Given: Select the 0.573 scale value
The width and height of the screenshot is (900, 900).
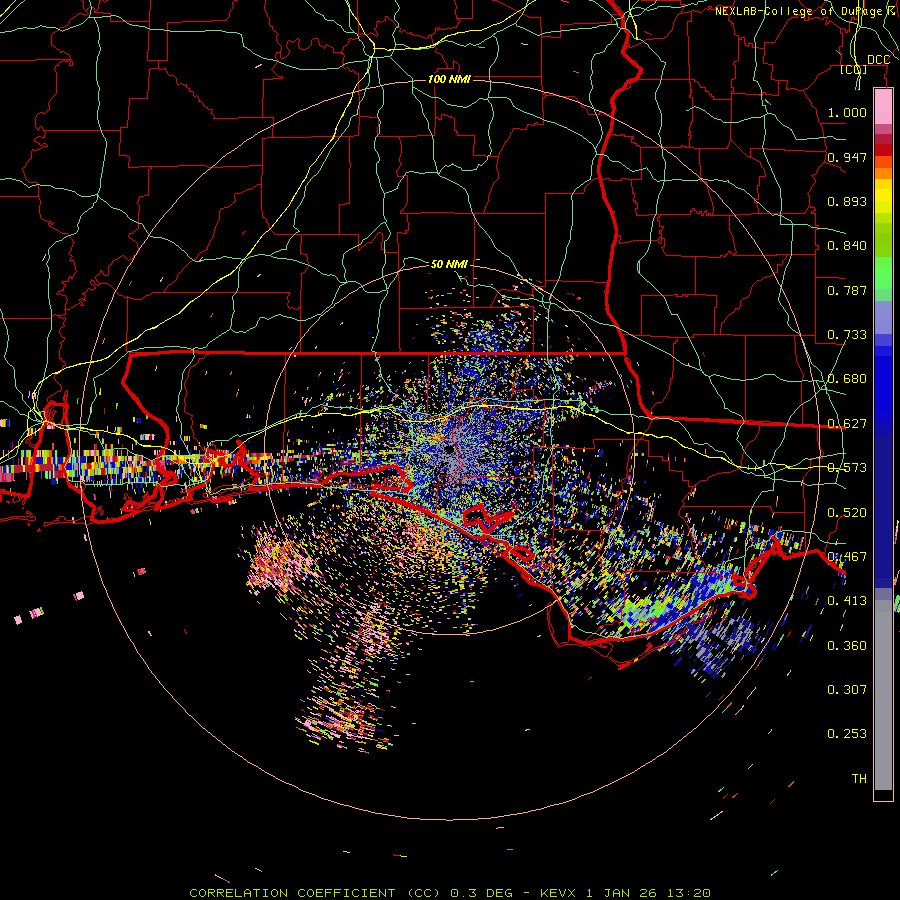Looking at the screenshot, I should [847, 468].
